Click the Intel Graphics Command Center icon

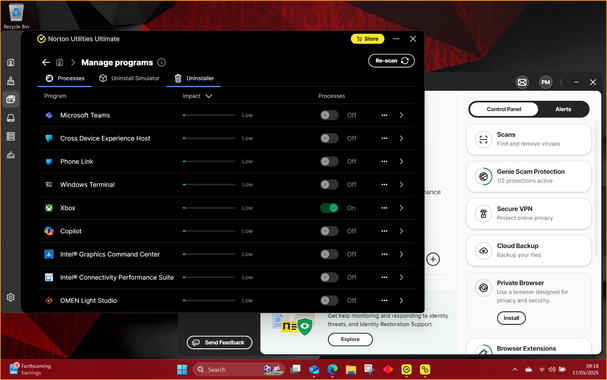click(49, 254)
